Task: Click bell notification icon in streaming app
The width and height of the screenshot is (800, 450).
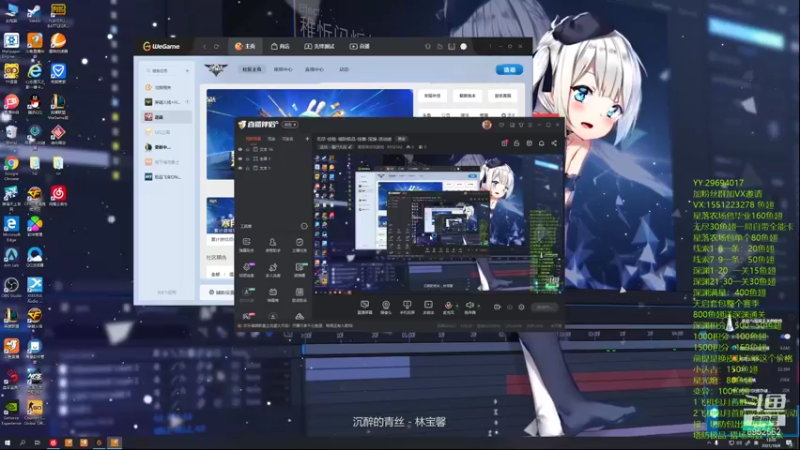Action: coord(541,143)
